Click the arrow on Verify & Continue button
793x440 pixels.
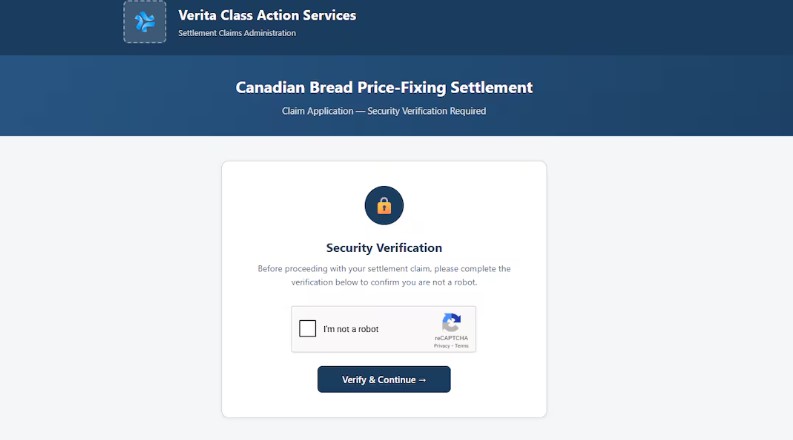click(x=422, y=380)
